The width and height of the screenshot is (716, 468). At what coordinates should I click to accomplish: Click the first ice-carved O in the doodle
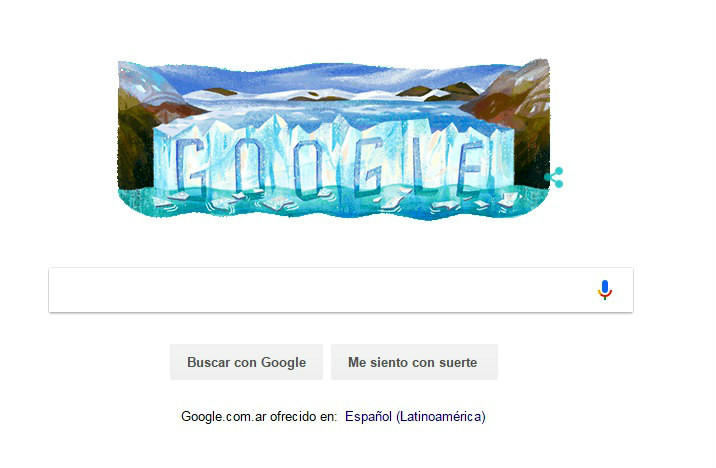pyautogui.click(x=248, y=165)
